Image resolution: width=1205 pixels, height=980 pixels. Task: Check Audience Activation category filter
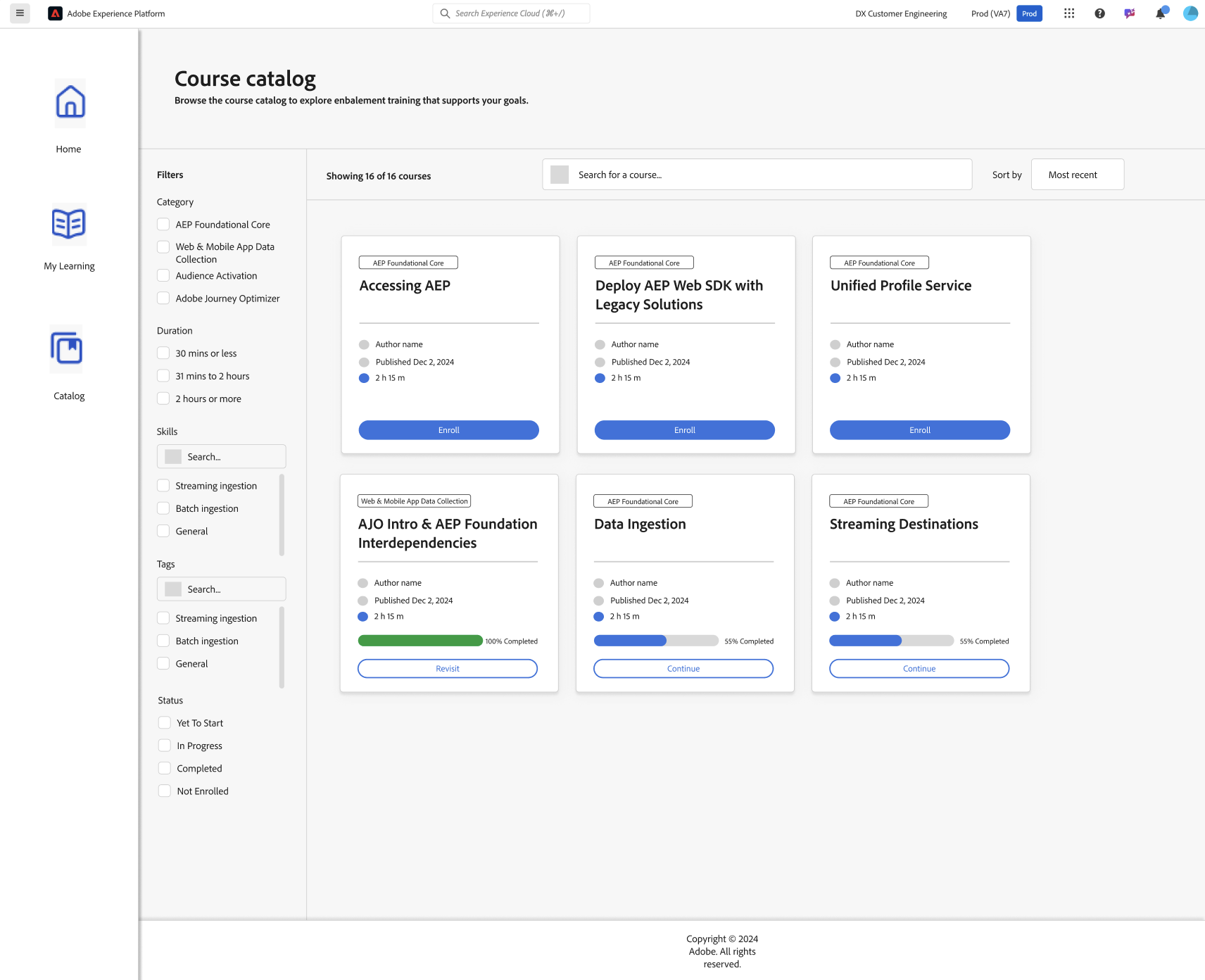coord(163,275)
